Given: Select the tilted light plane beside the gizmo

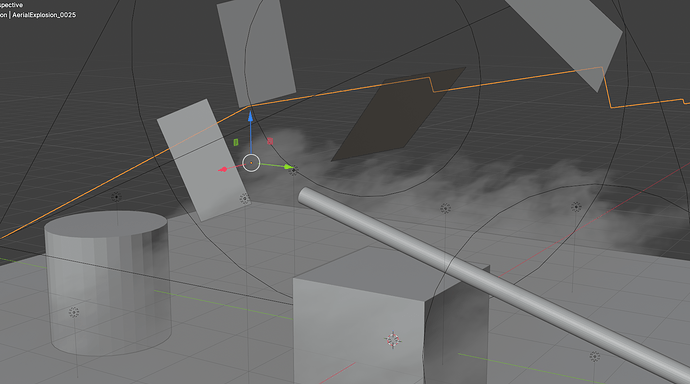Looking at the screenshot, I should [x=203, y=160].
